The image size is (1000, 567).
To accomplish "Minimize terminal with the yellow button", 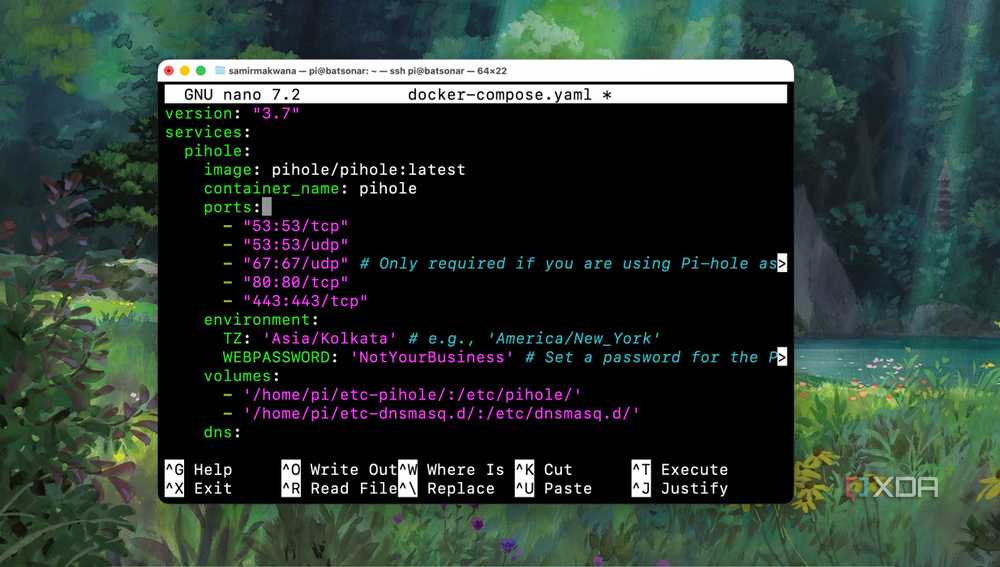I will [185, 71].
